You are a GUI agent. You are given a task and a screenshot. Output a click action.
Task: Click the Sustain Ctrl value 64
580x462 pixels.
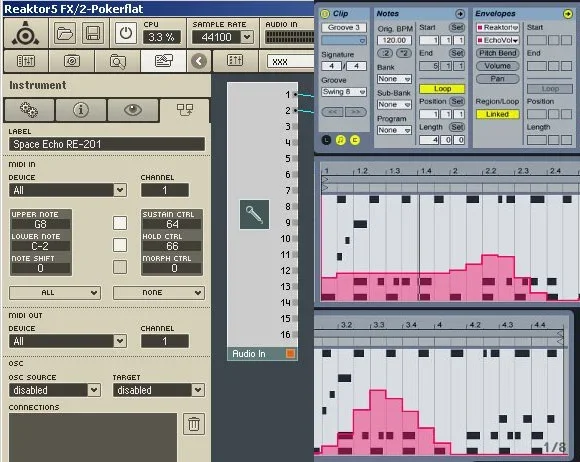(172, 224)
